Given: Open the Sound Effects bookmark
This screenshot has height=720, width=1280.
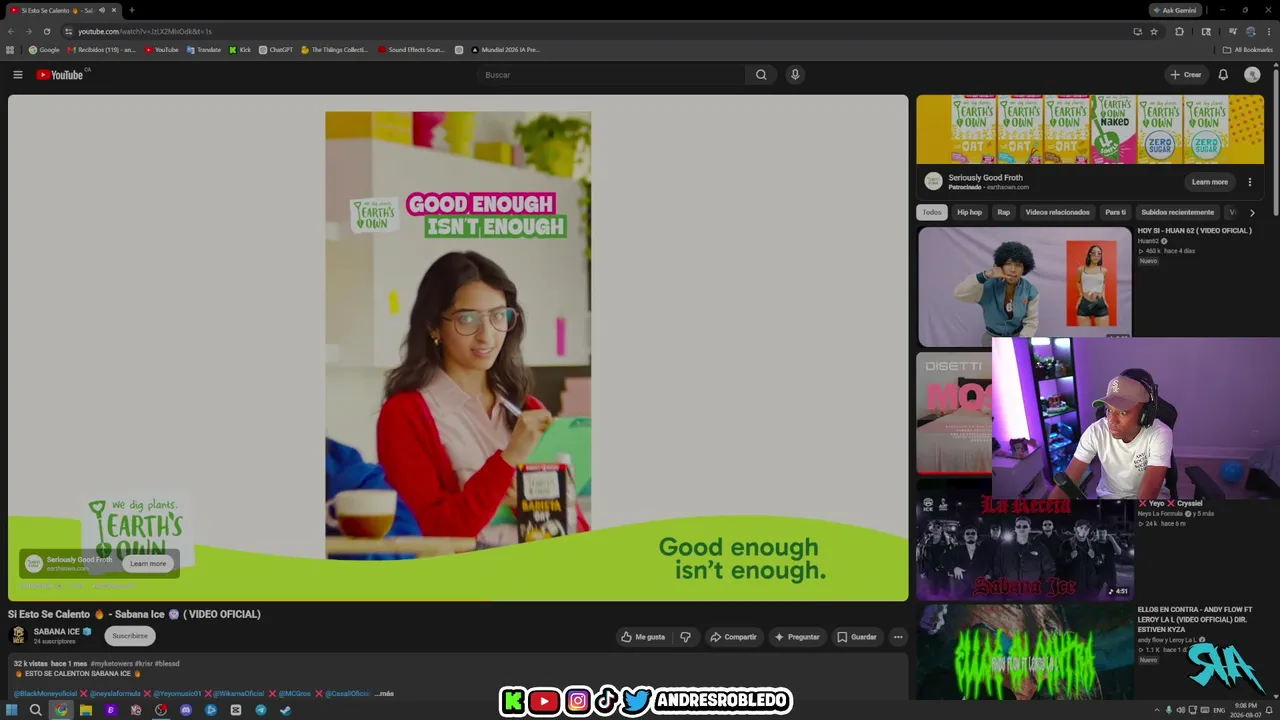Looking at the screenshot, I should pos(411,50).
